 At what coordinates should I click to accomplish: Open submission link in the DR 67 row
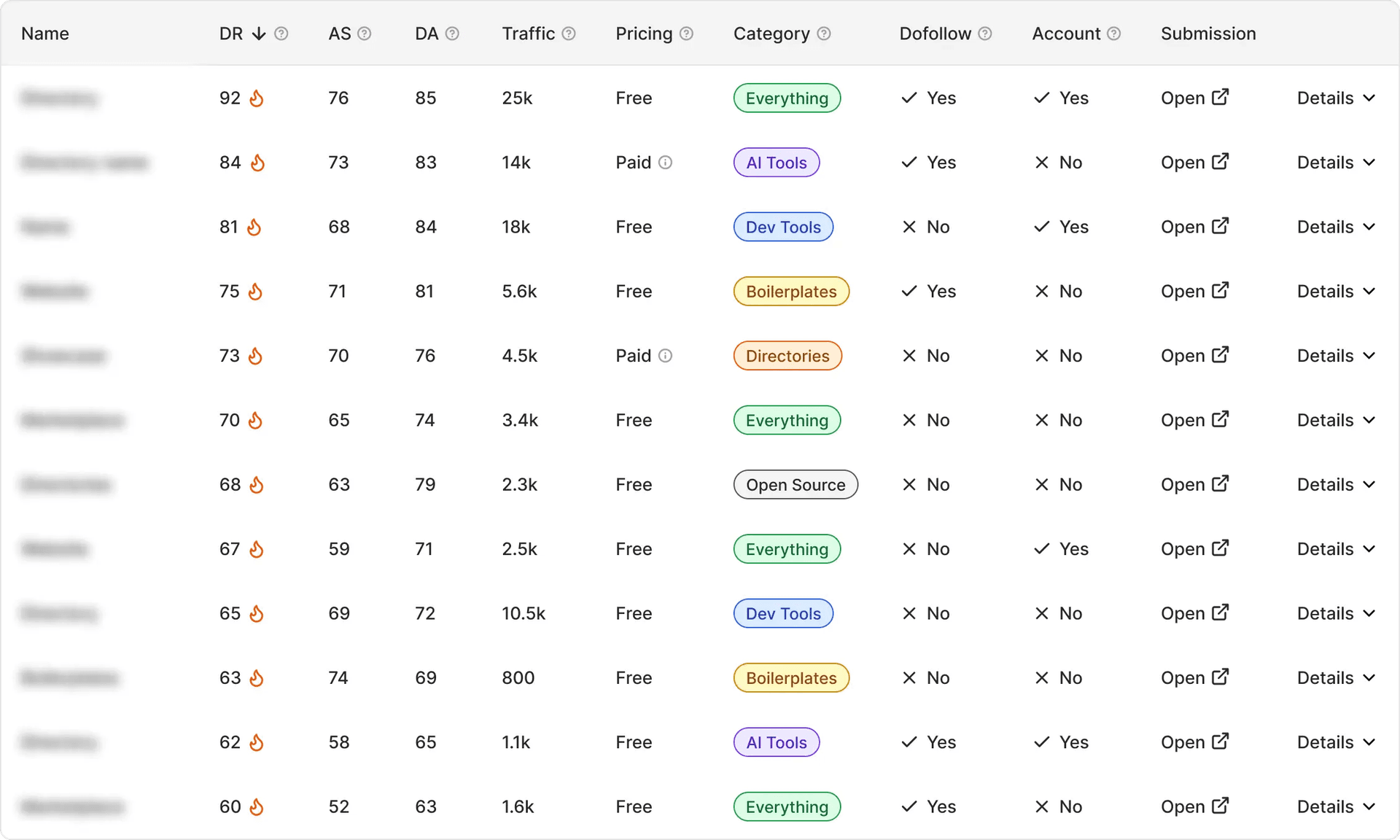[1194, 548]
